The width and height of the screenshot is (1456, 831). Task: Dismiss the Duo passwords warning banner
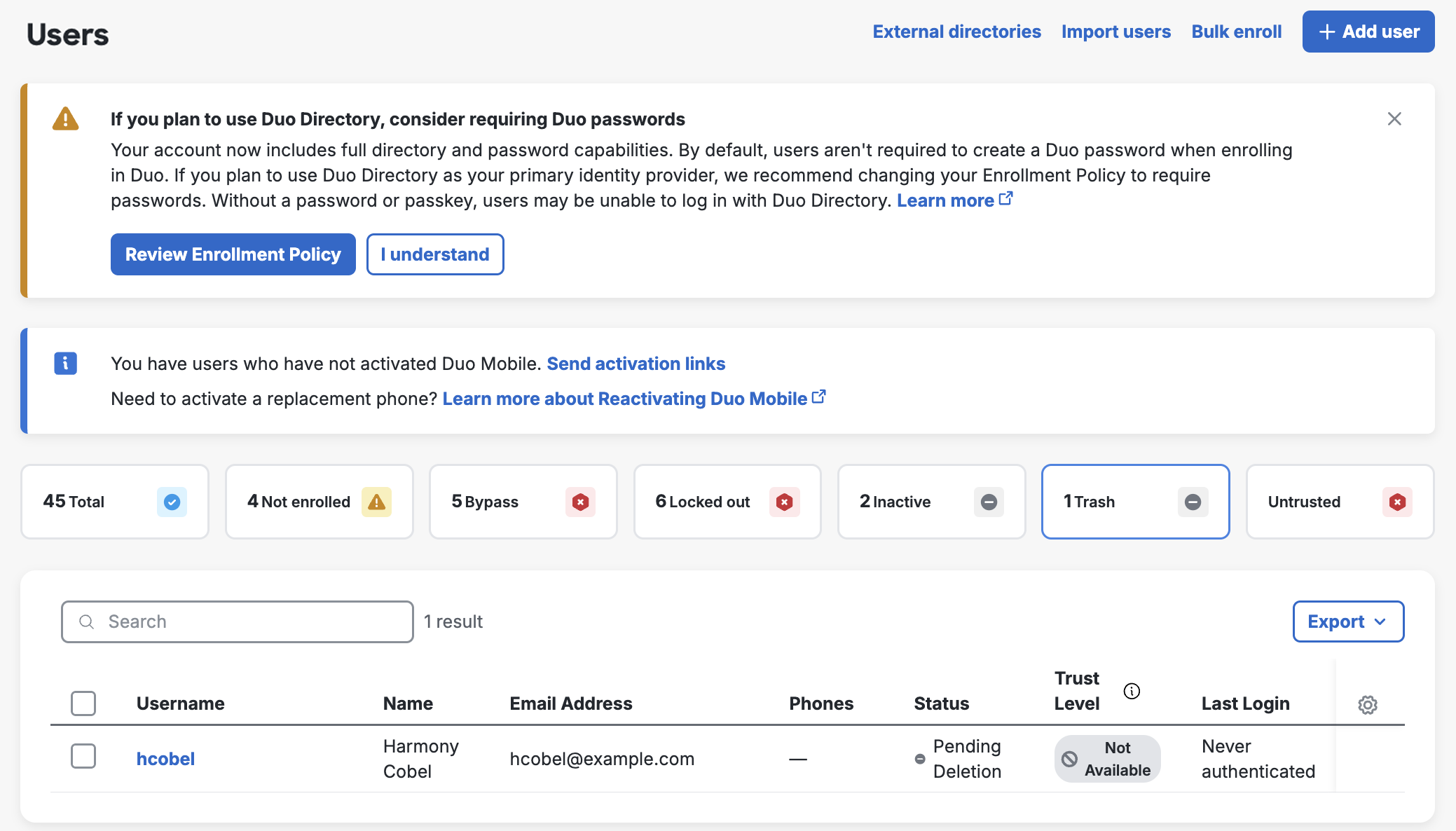(x=1394, y=119)
